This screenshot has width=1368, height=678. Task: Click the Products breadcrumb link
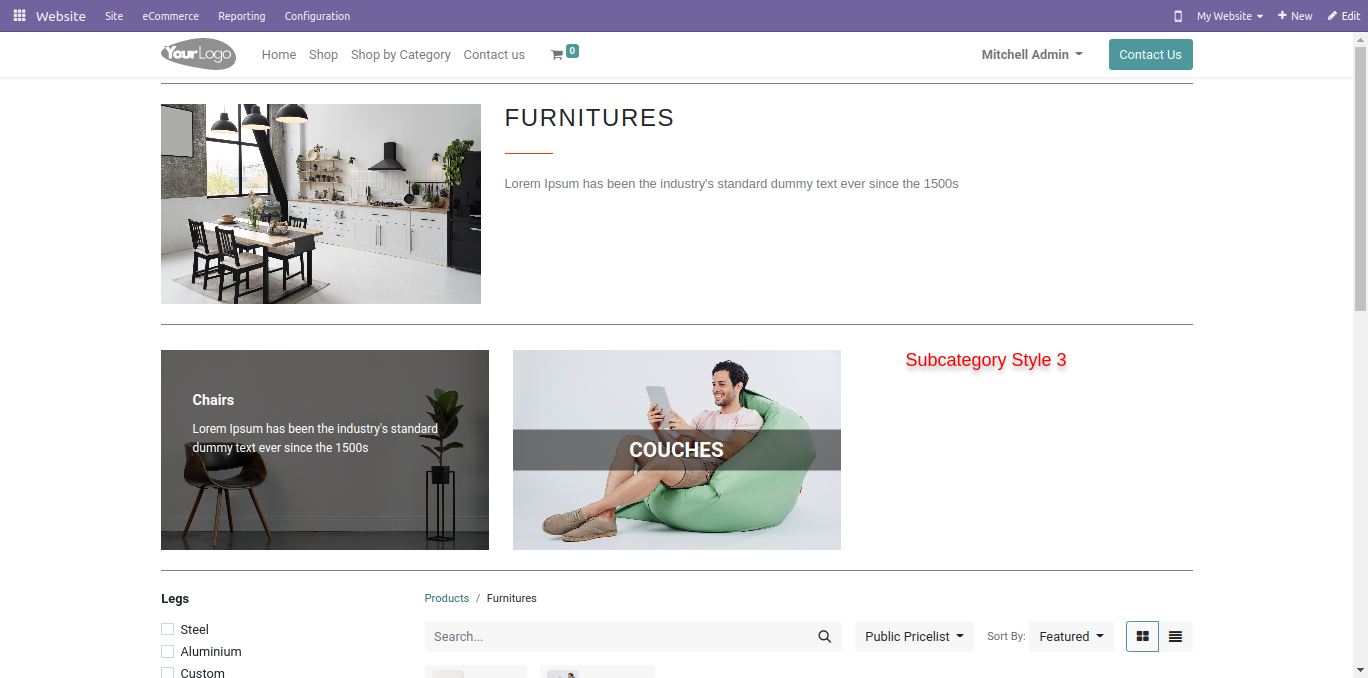point(446,598)
